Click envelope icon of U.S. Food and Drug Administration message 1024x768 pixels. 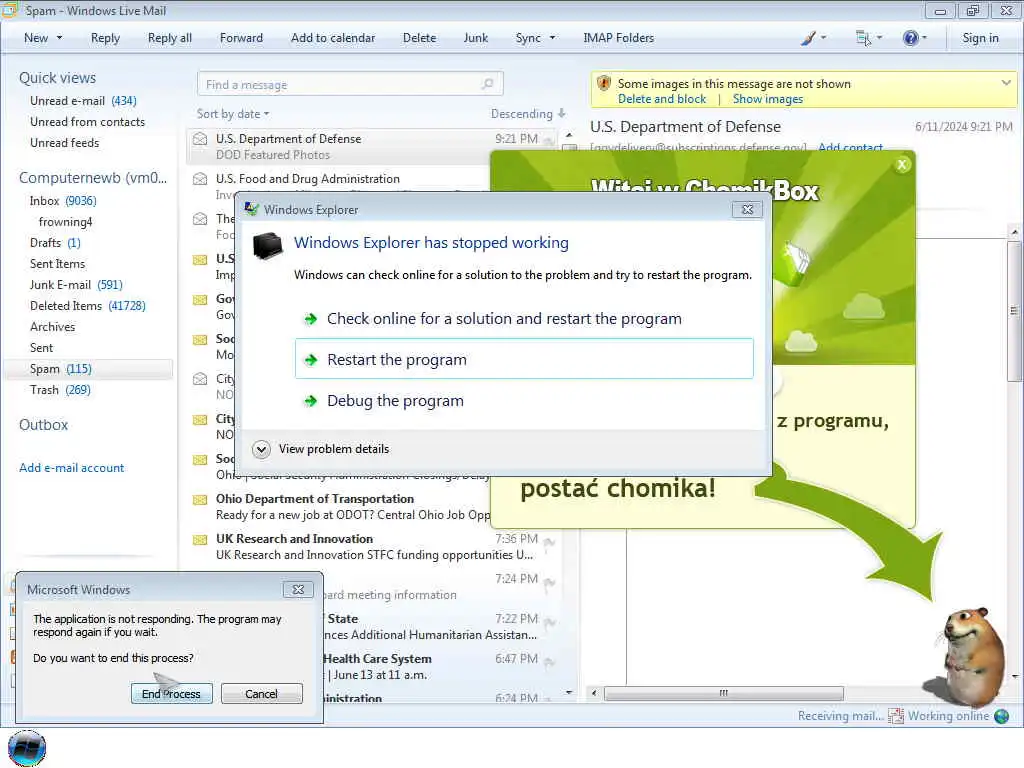[x=200, y=179]
